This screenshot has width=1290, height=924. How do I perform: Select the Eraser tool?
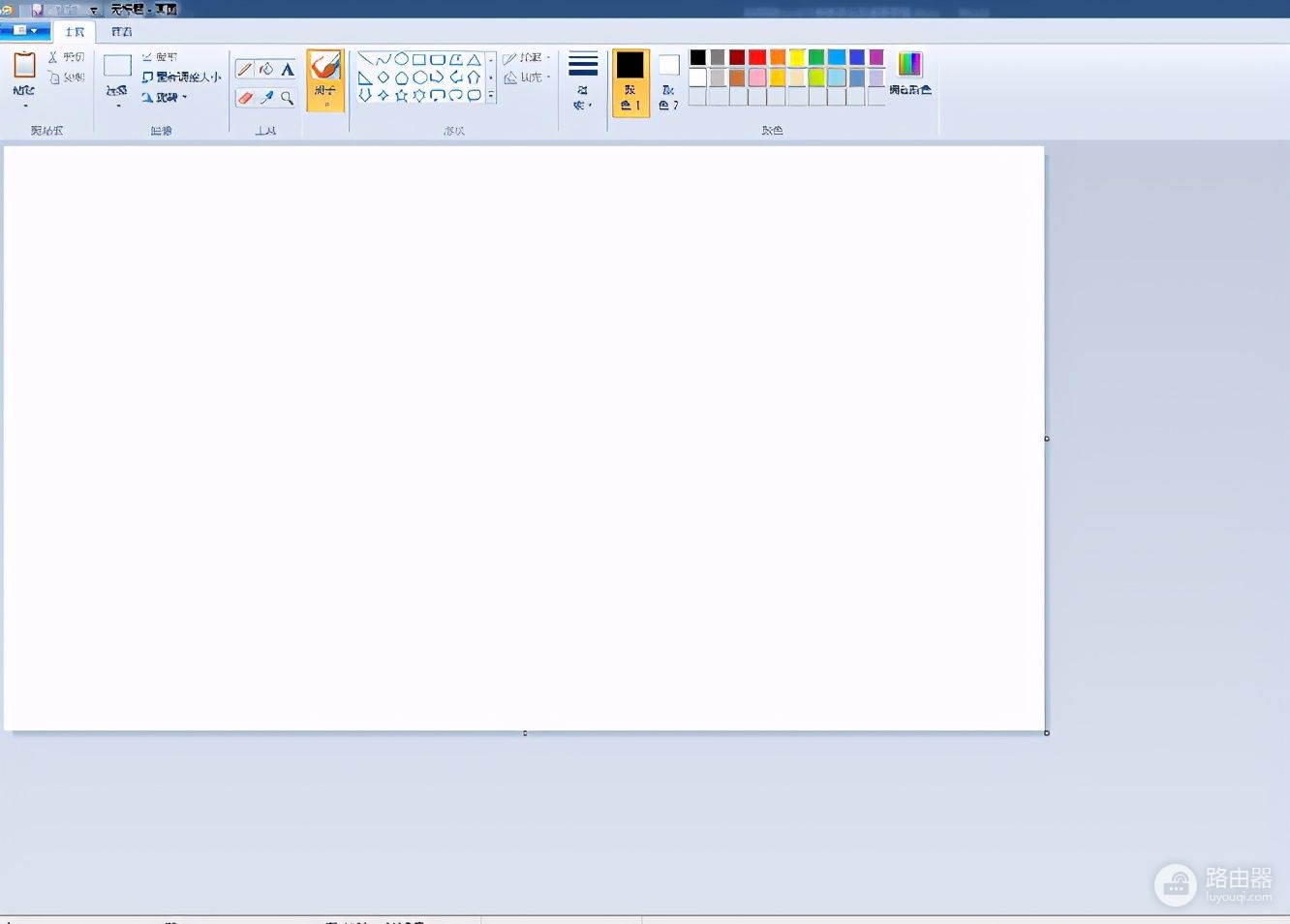[245, 98]
